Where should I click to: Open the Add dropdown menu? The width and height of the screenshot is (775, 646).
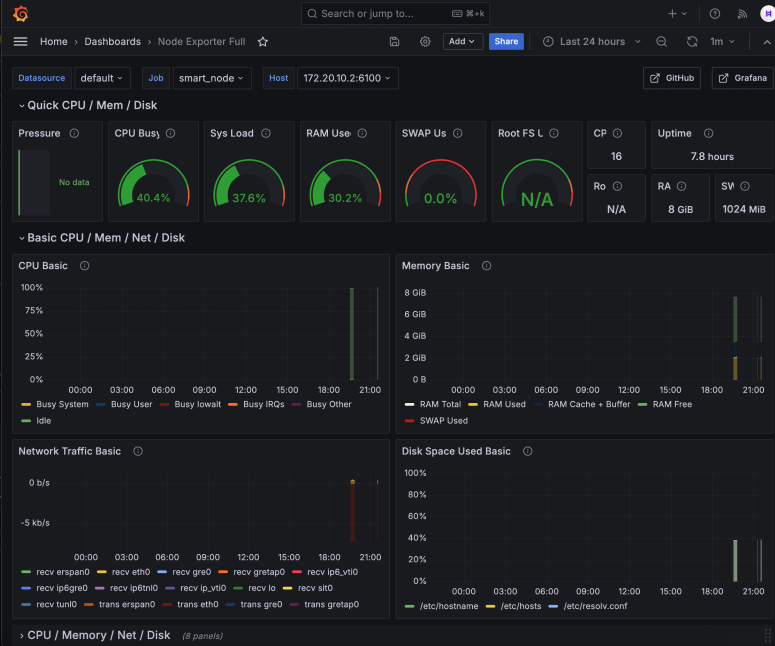coord(462,42)
